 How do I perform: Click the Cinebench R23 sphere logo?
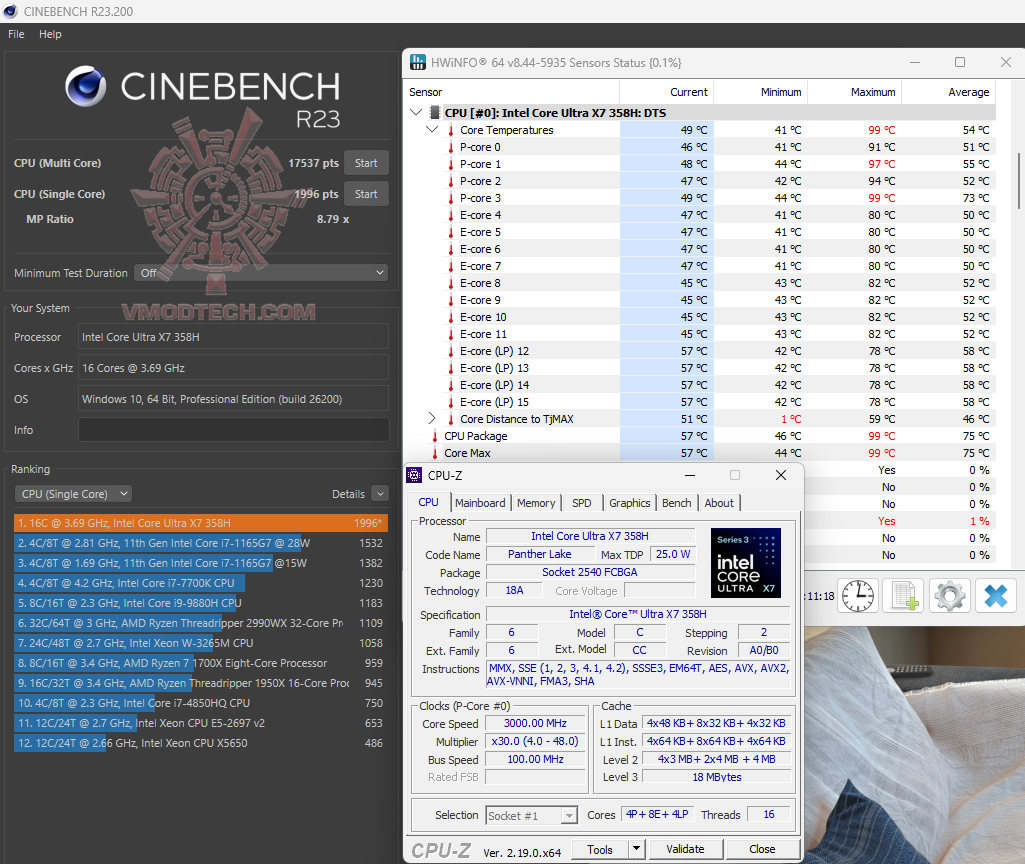86,86
